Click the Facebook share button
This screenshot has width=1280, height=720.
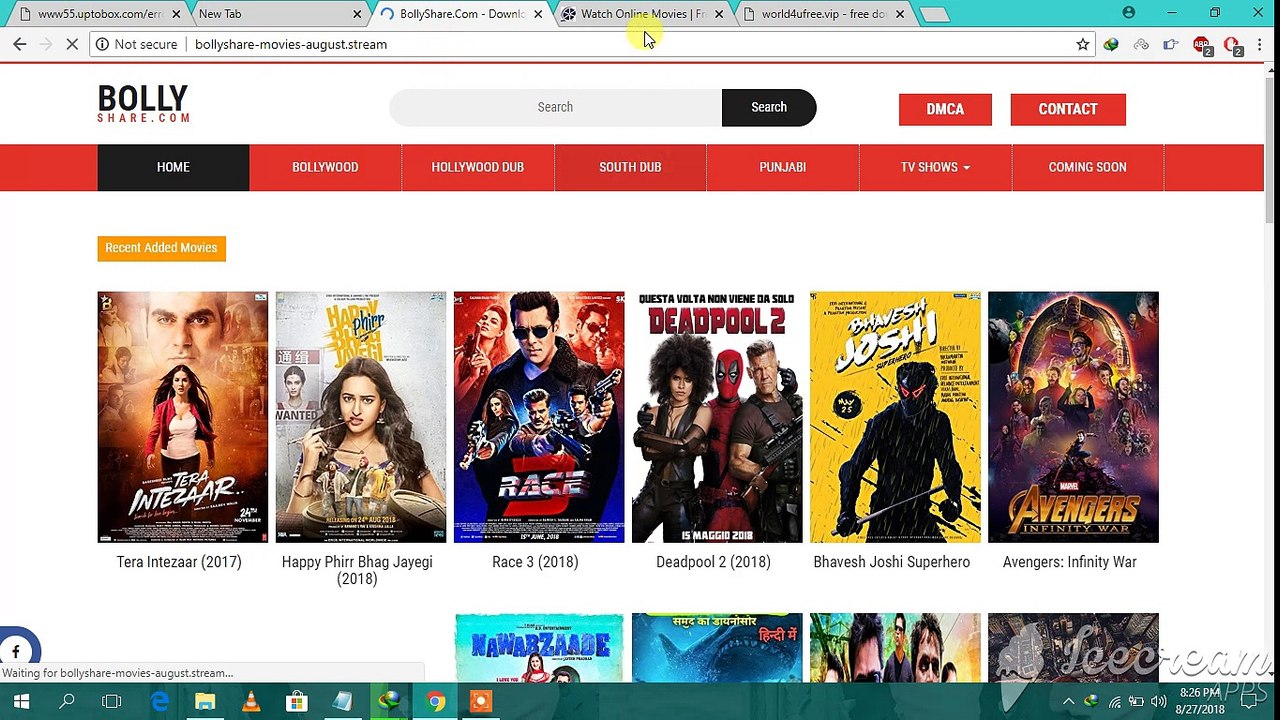[16, 651]
